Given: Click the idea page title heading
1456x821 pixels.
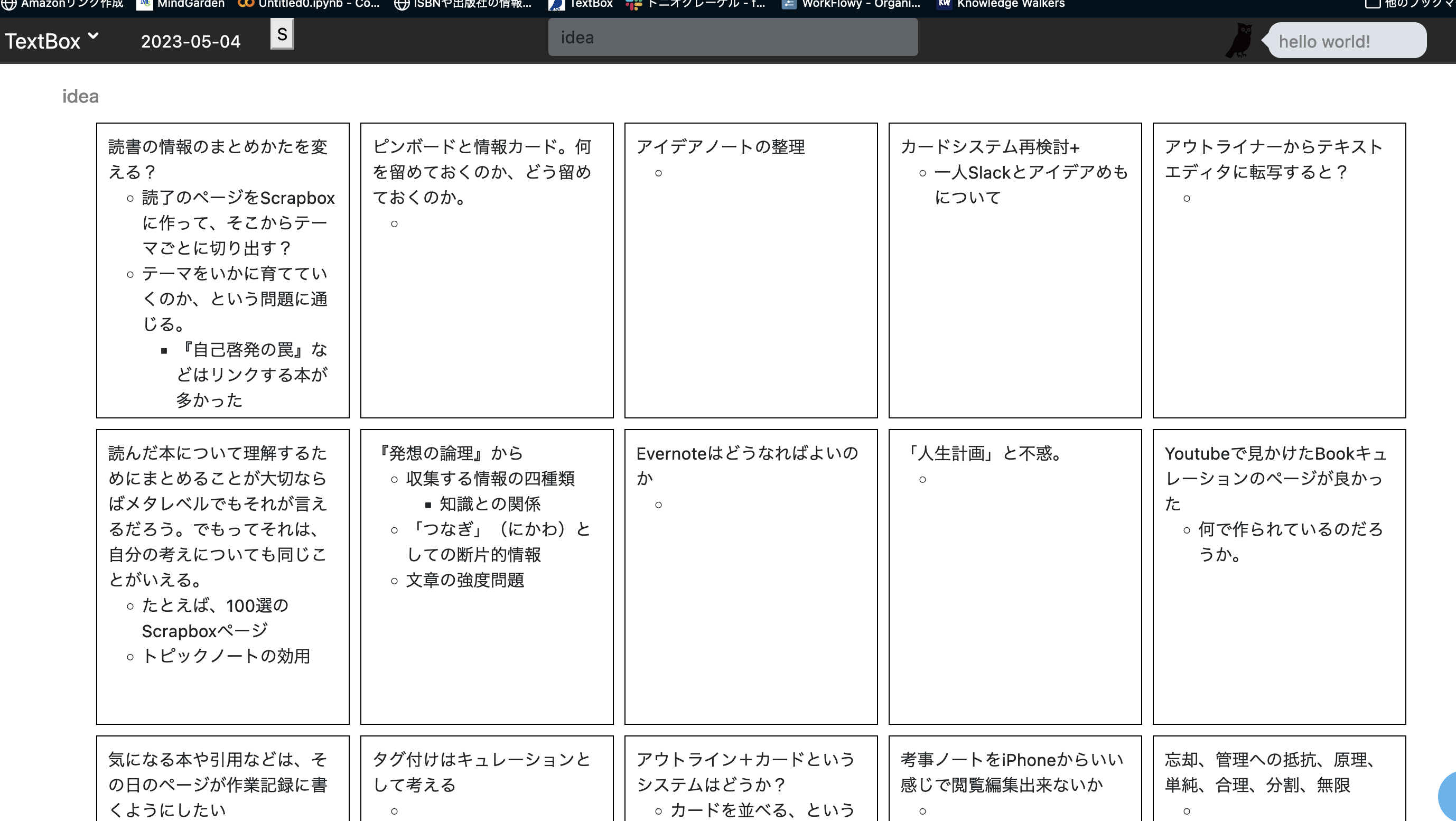Looking at the screenshot, I should (80, 96).
